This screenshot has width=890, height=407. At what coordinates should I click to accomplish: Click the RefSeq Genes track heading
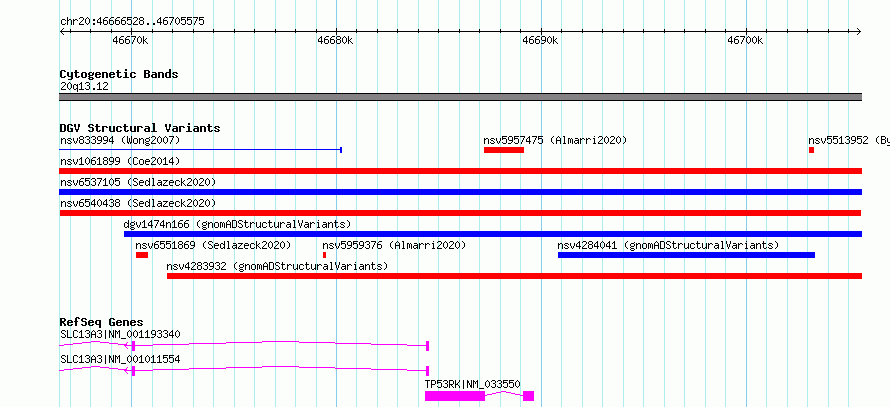102,322
